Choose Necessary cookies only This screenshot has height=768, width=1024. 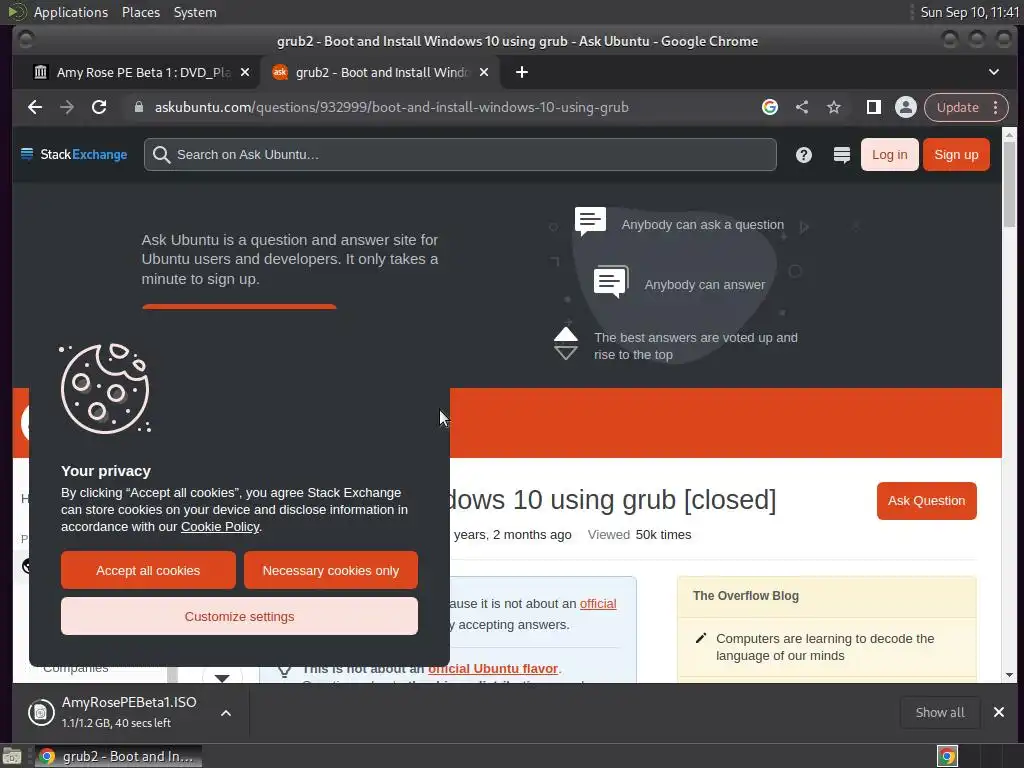pos(330,570)
